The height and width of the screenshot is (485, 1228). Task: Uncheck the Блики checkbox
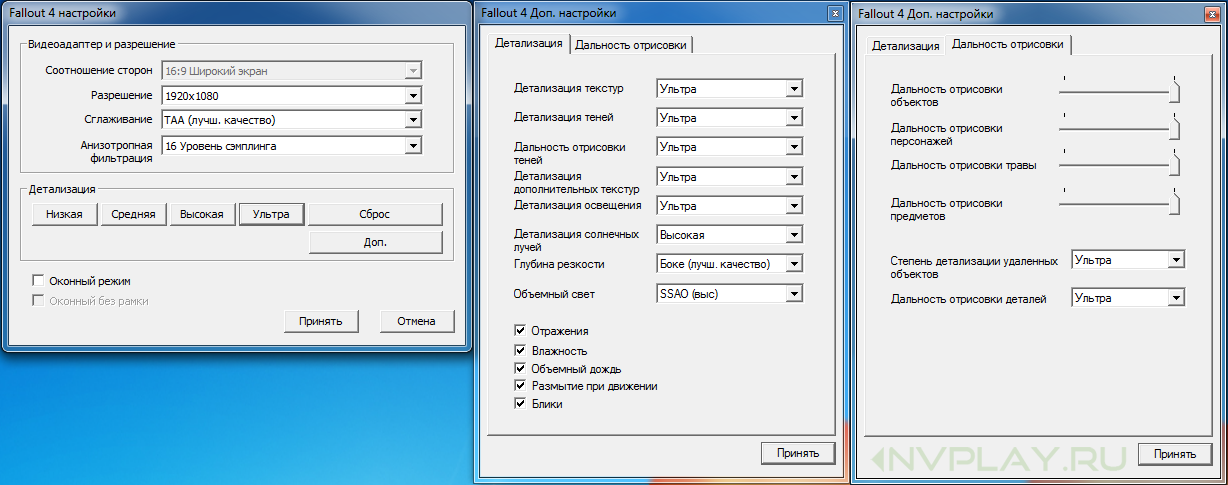pyautogui.click(x=520, y=404)
